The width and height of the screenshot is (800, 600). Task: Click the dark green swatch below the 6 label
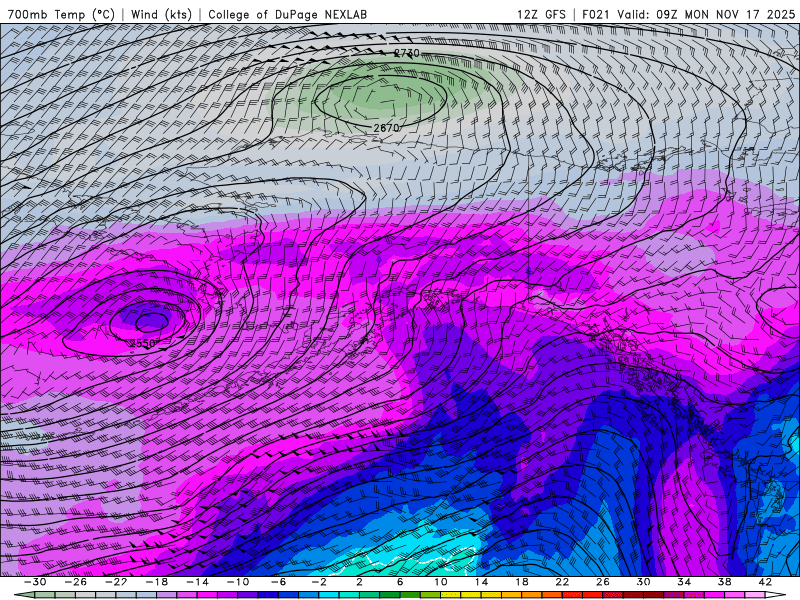point(390,595)
